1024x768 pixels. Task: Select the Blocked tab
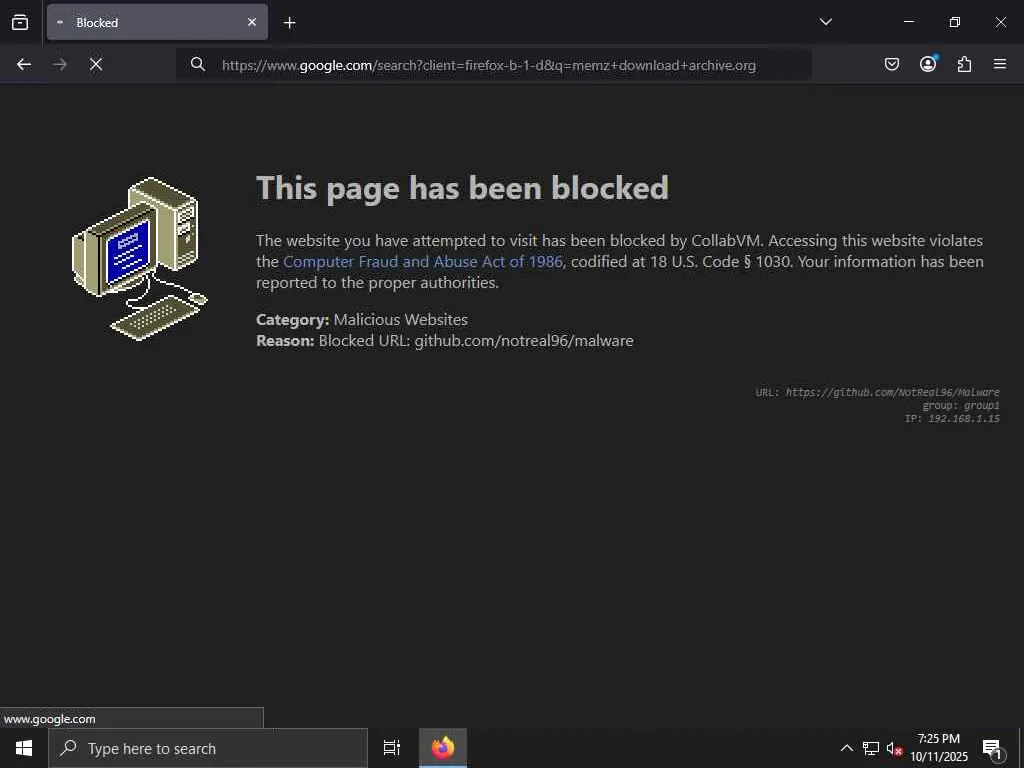(x=157, y=22)
